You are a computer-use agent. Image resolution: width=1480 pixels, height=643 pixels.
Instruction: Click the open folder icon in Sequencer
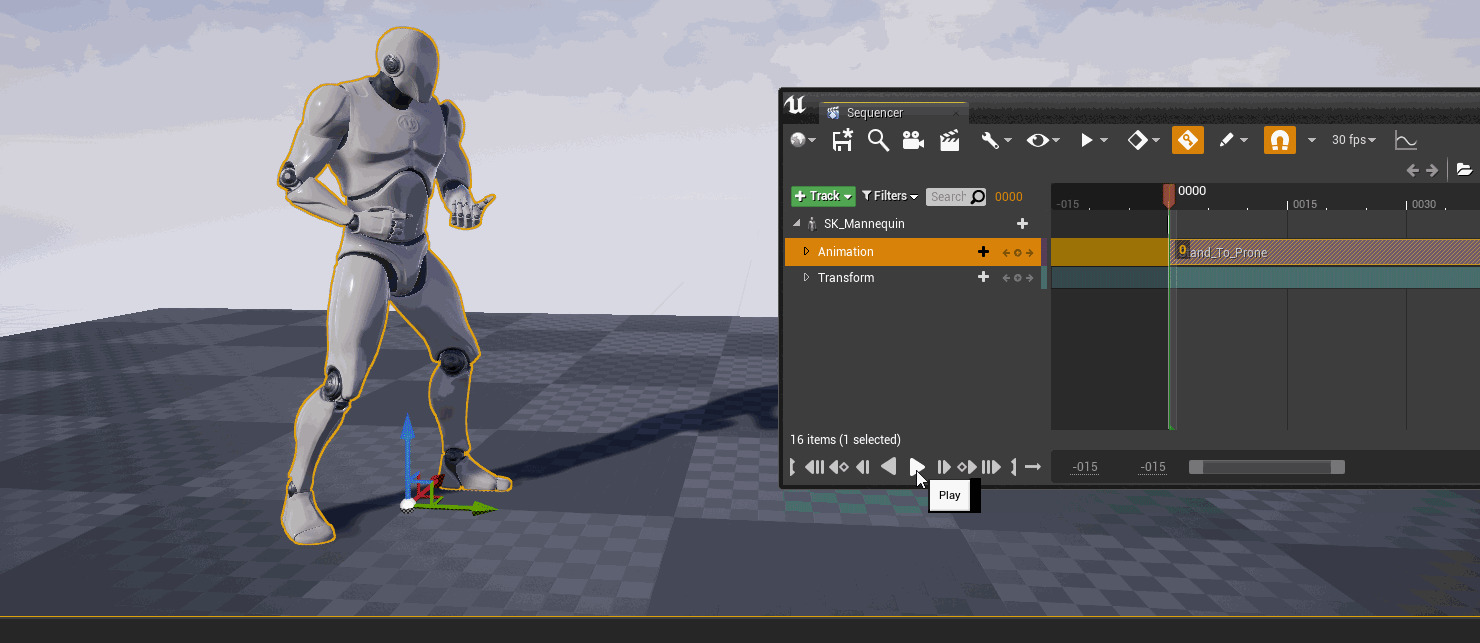[1464, 170]
